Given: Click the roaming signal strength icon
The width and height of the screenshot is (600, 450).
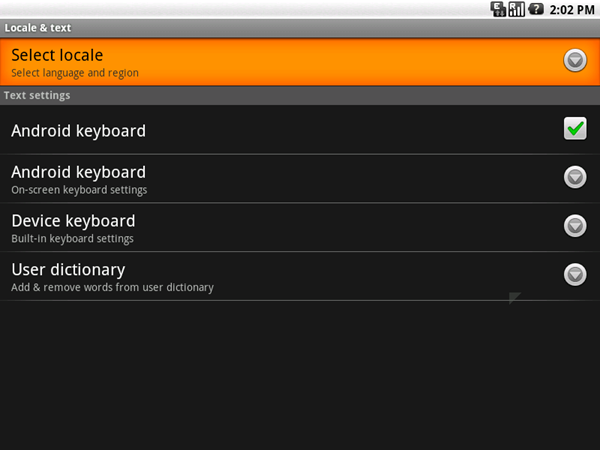Looking at the screenshot, I should tap(517, 9).
